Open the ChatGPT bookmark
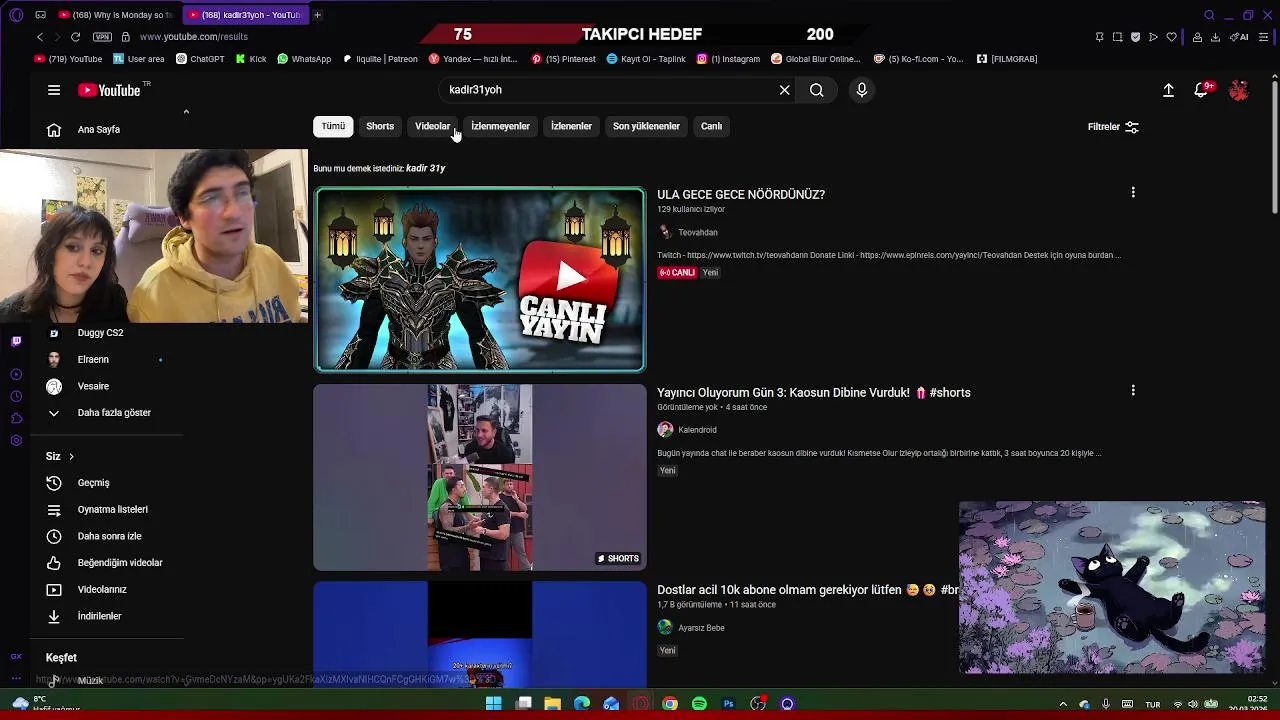 [200, 59]
